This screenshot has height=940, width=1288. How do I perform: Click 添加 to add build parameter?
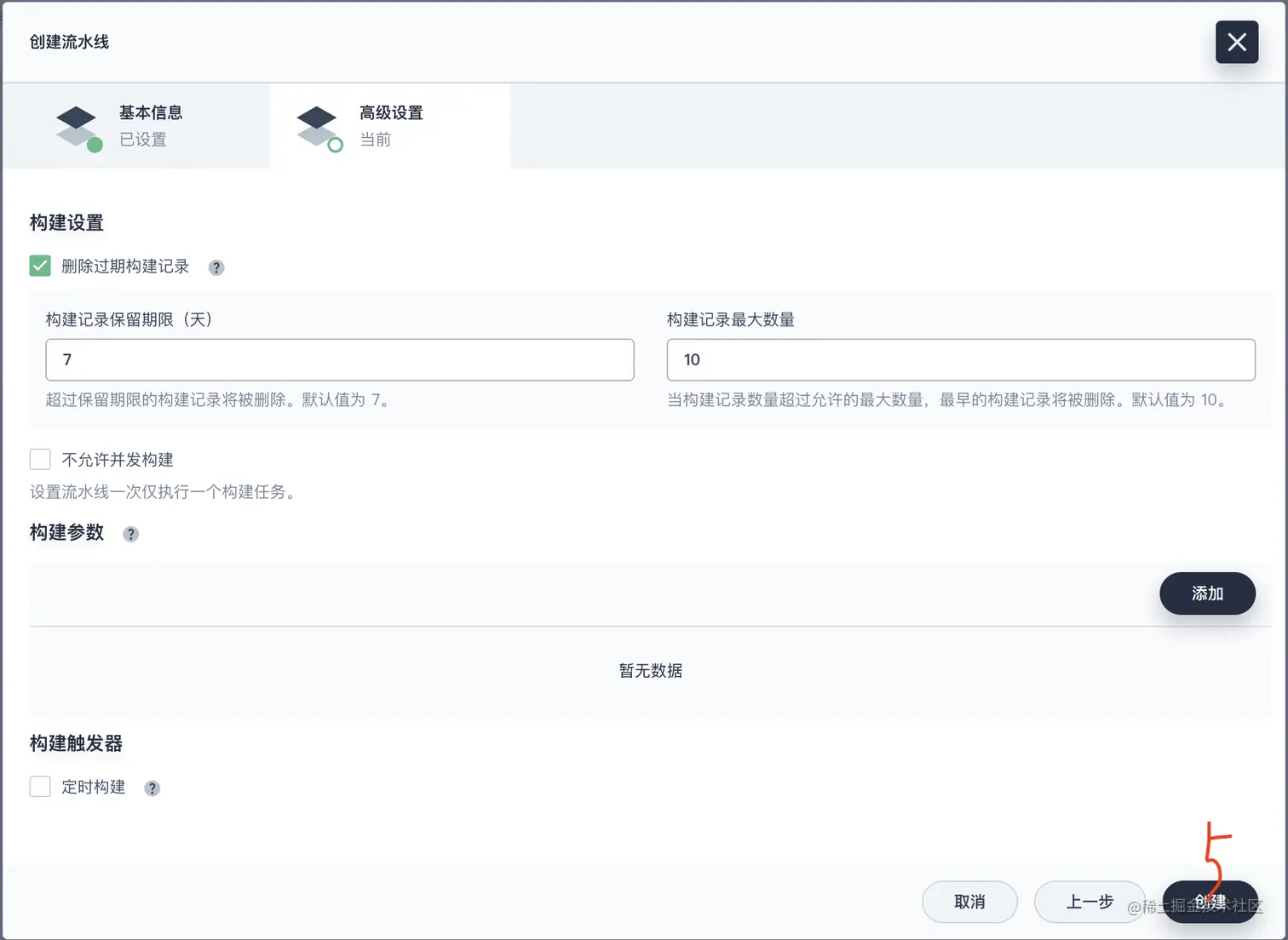pos(1207,593)
